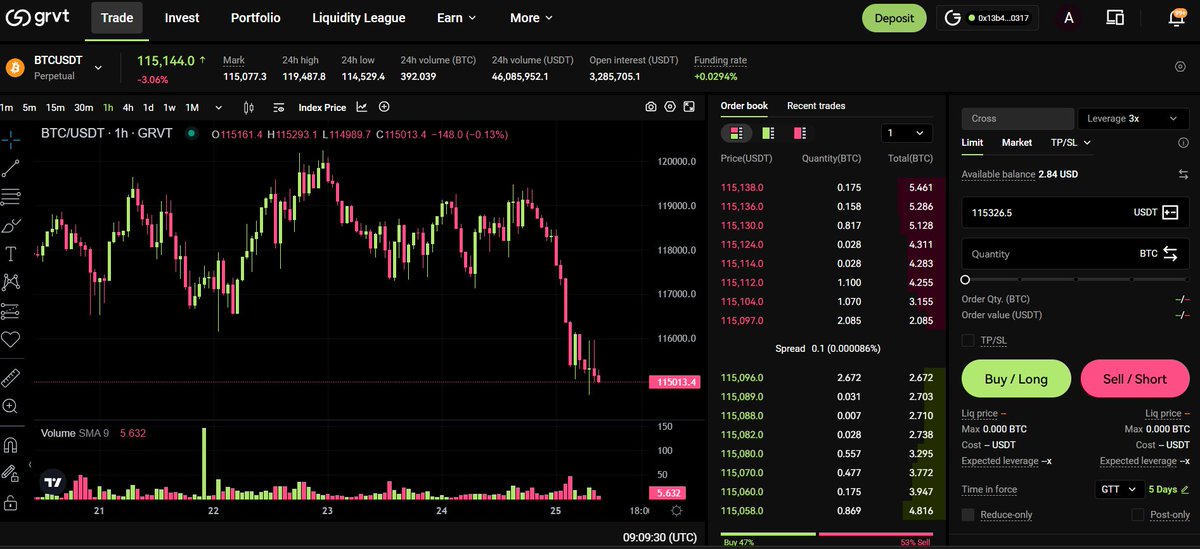The height and width of the screenshot is (549, 1200).
Task: Open the indicators chart icon
Action: (361, 107)
